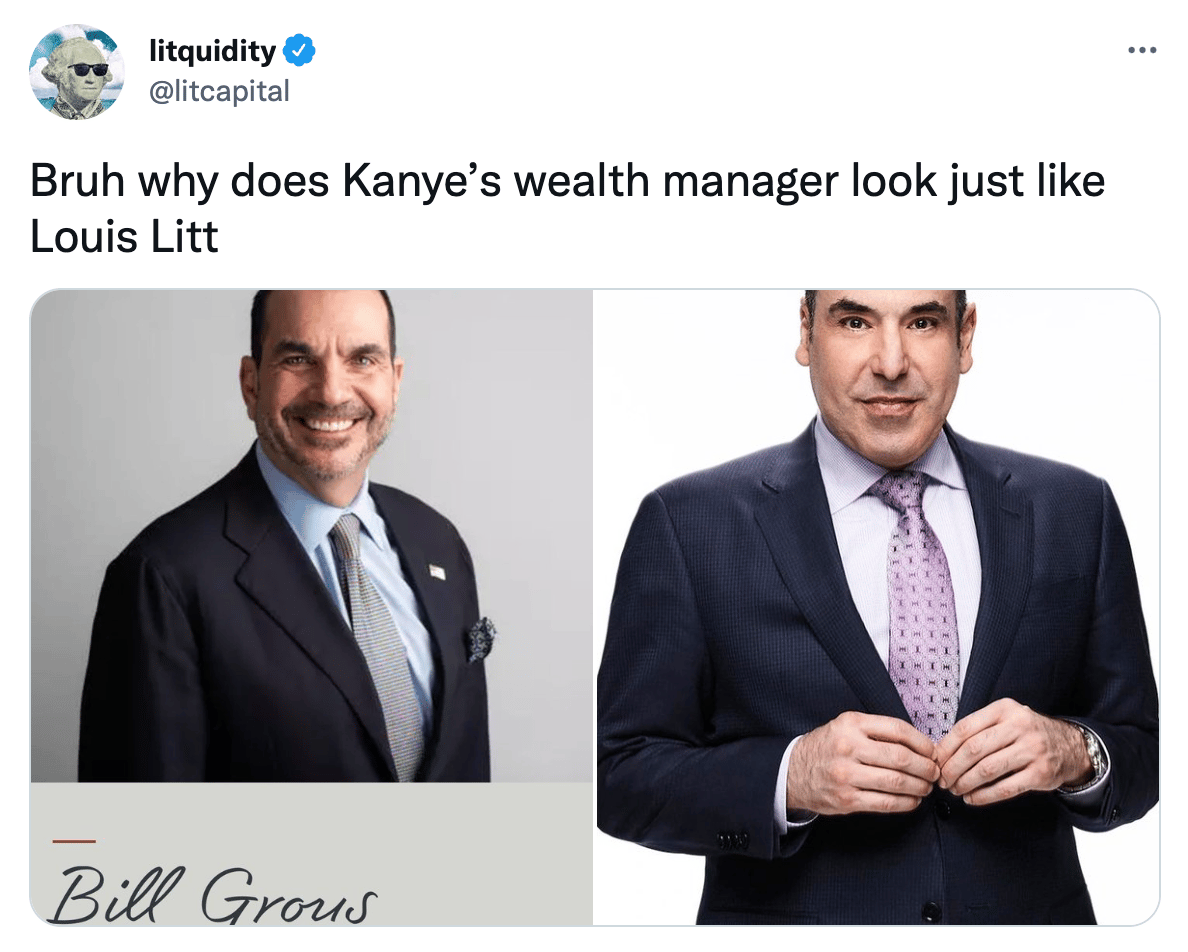Image resolution: width=1188 pixels, height=952 pixels.
Task: Open the right photo with white background
Action: tap(877, 607)
